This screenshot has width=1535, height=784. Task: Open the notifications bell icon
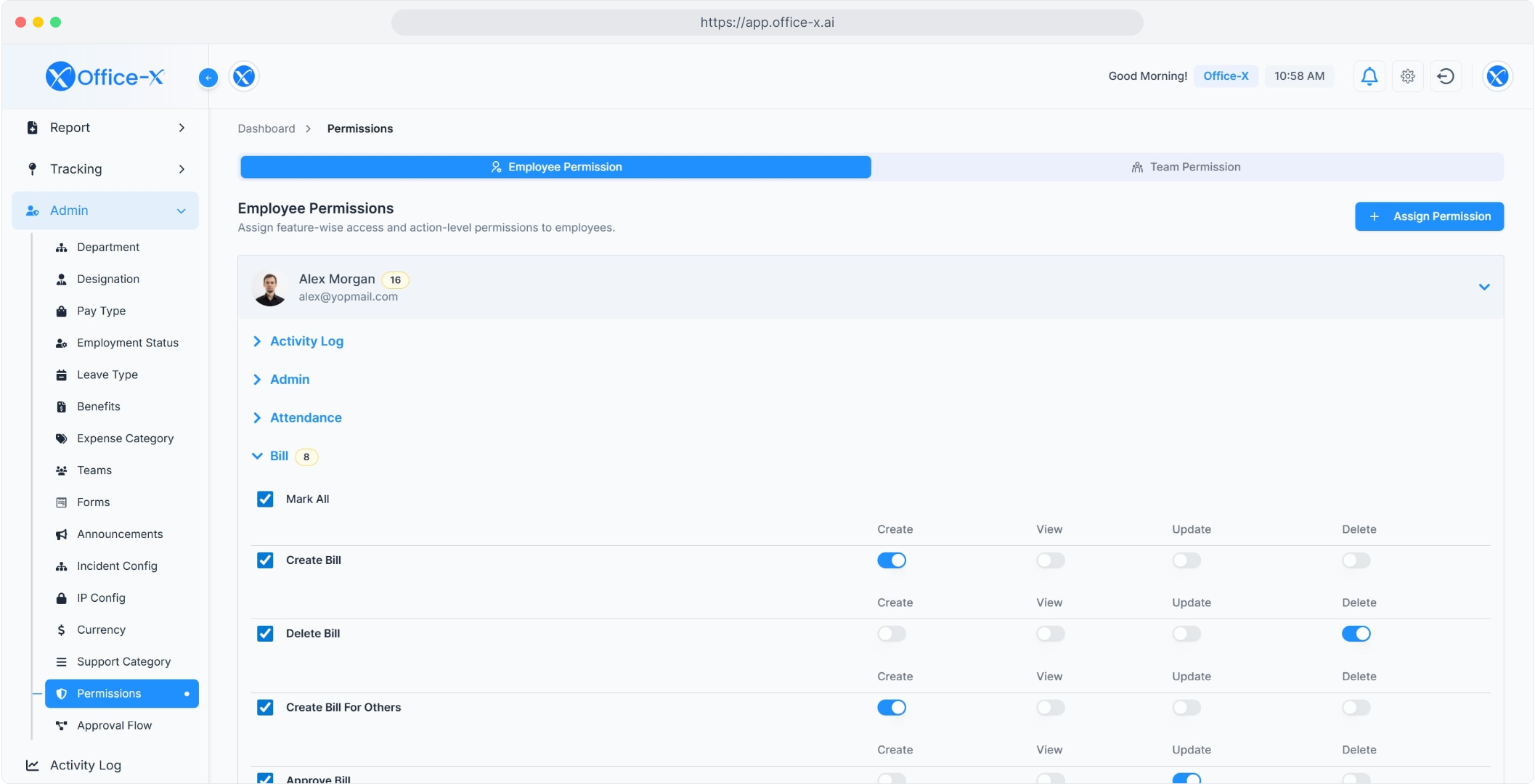[1369, 76]
